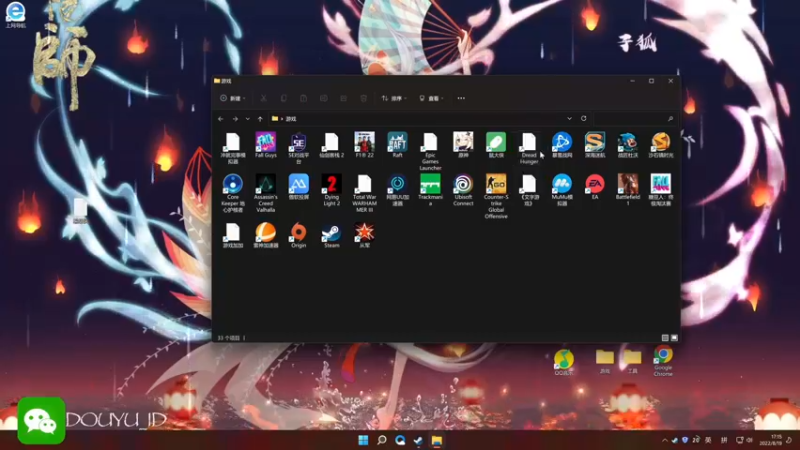Open the IE navigation desktop shortcut
The image size is (800, 450).
(x=15, y=15)
